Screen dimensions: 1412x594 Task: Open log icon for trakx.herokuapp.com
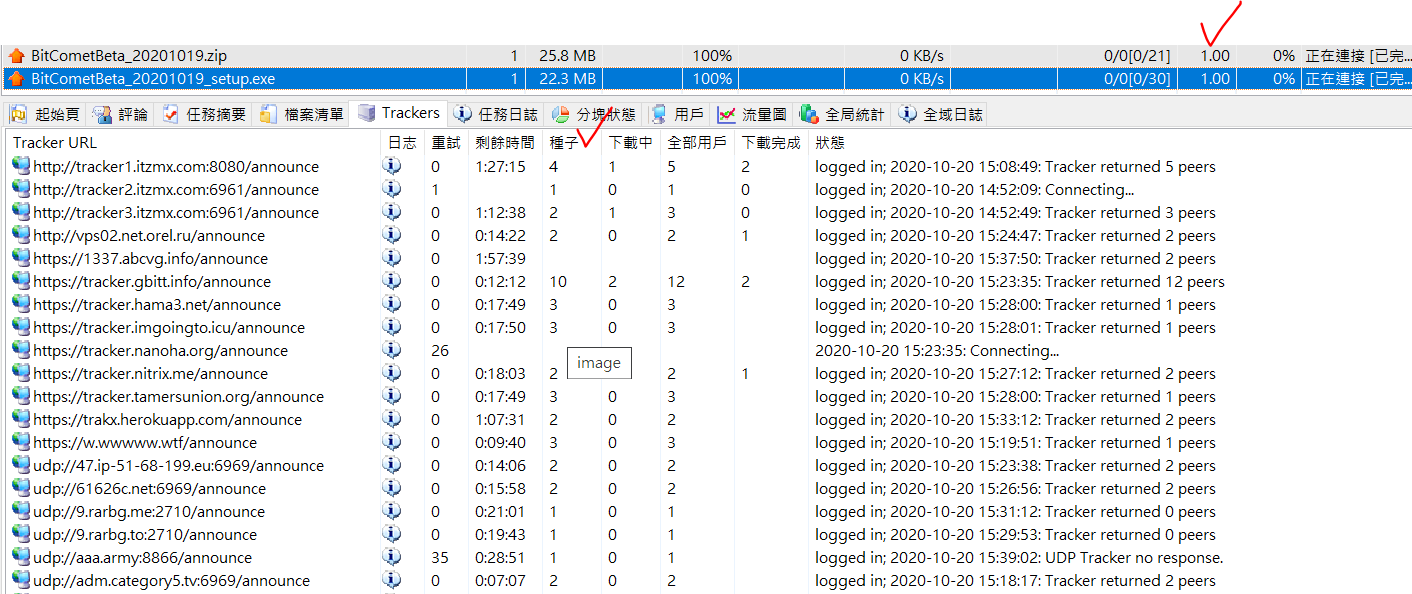392,419
